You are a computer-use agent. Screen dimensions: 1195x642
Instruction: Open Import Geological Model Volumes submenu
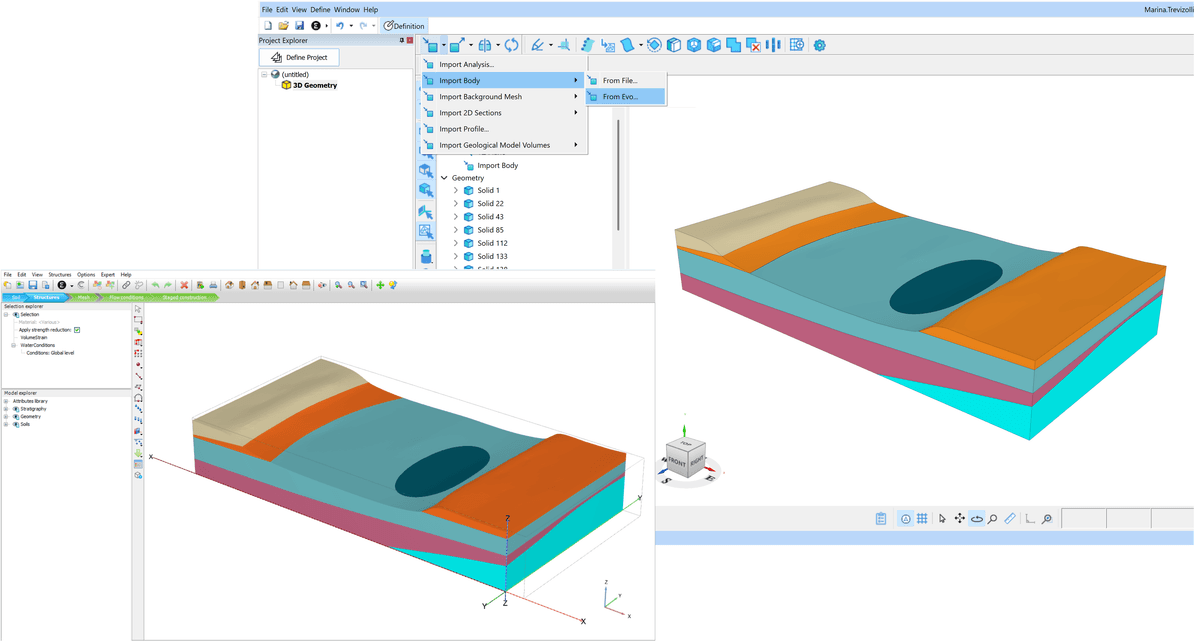tap(504, 145)
